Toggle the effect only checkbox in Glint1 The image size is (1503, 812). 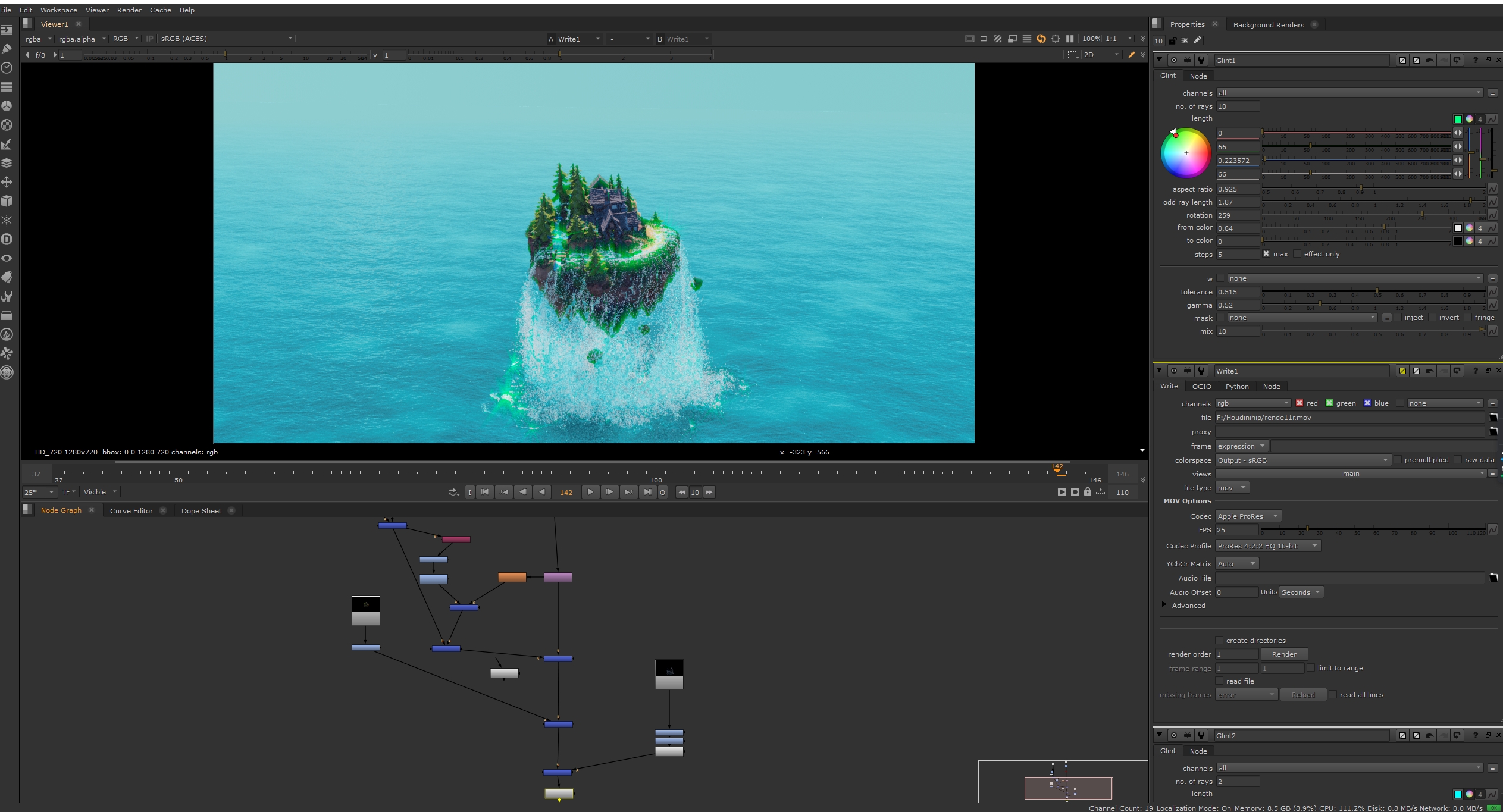[x=1297, y=254]
